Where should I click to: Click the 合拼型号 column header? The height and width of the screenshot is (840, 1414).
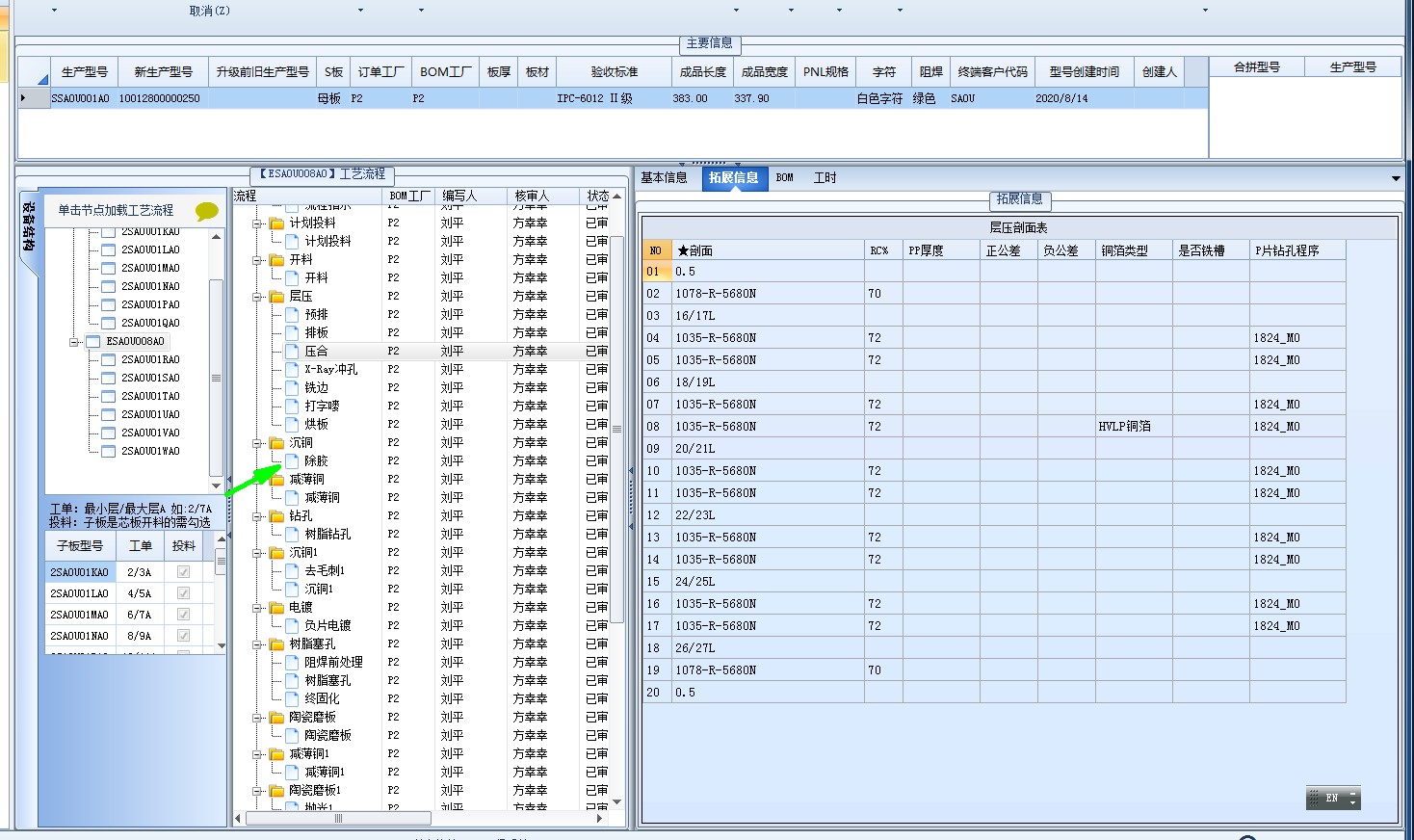1257,67
